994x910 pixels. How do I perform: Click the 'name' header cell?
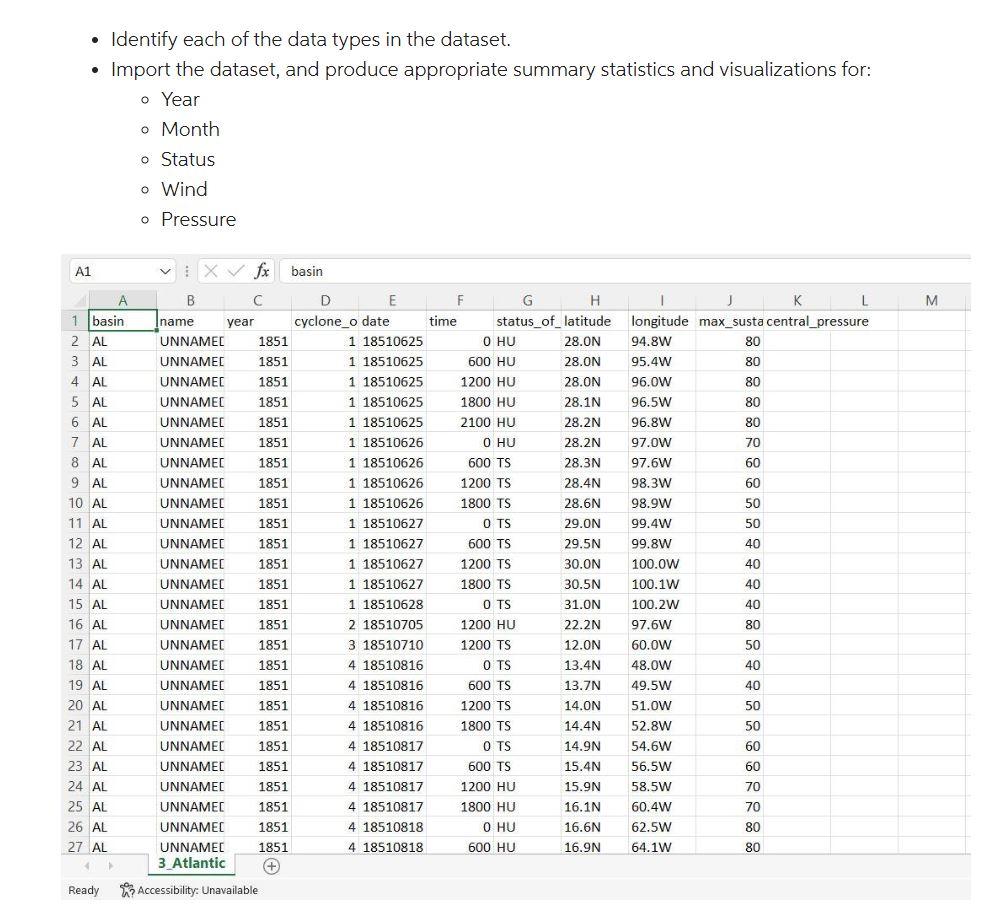click(x=190, y=321)
